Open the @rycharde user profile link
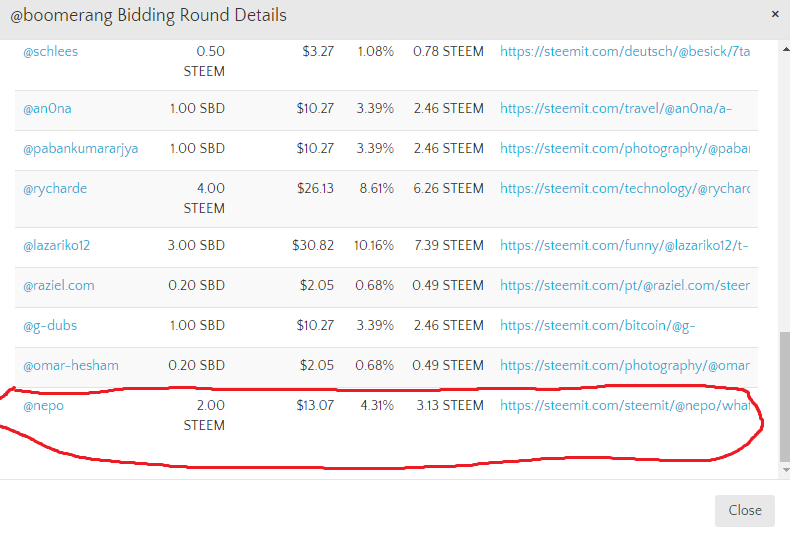Image resolution: width=790 pixels, height=533 pixels. (x=55, y=188)
